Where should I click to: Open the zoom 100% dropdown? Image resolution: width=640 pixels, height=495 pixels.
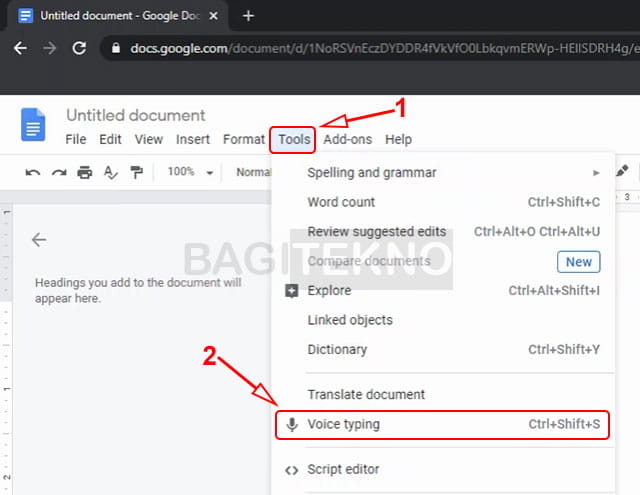(190, 172)
